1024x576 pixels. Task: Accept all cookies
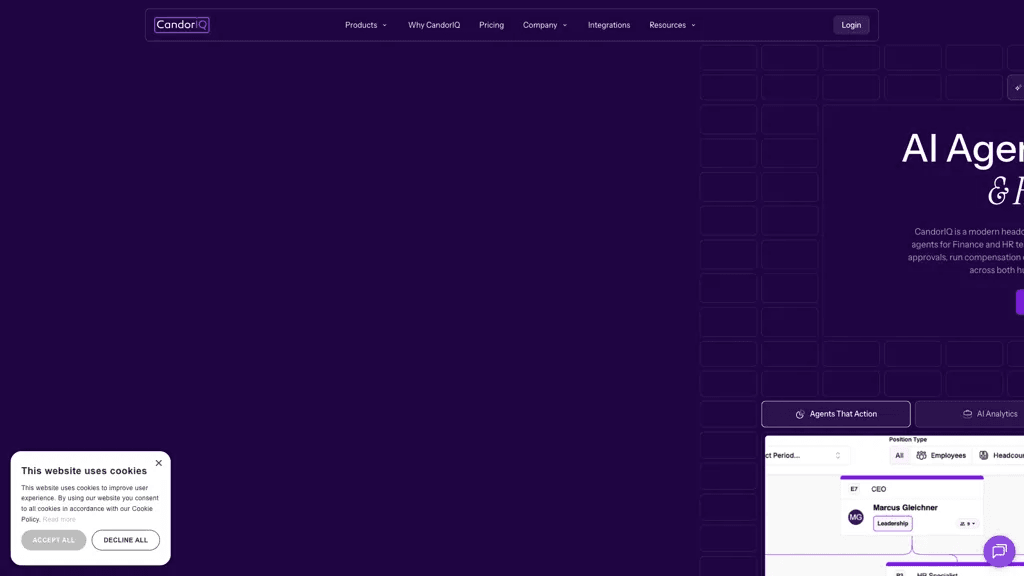(x=54, y=540)
